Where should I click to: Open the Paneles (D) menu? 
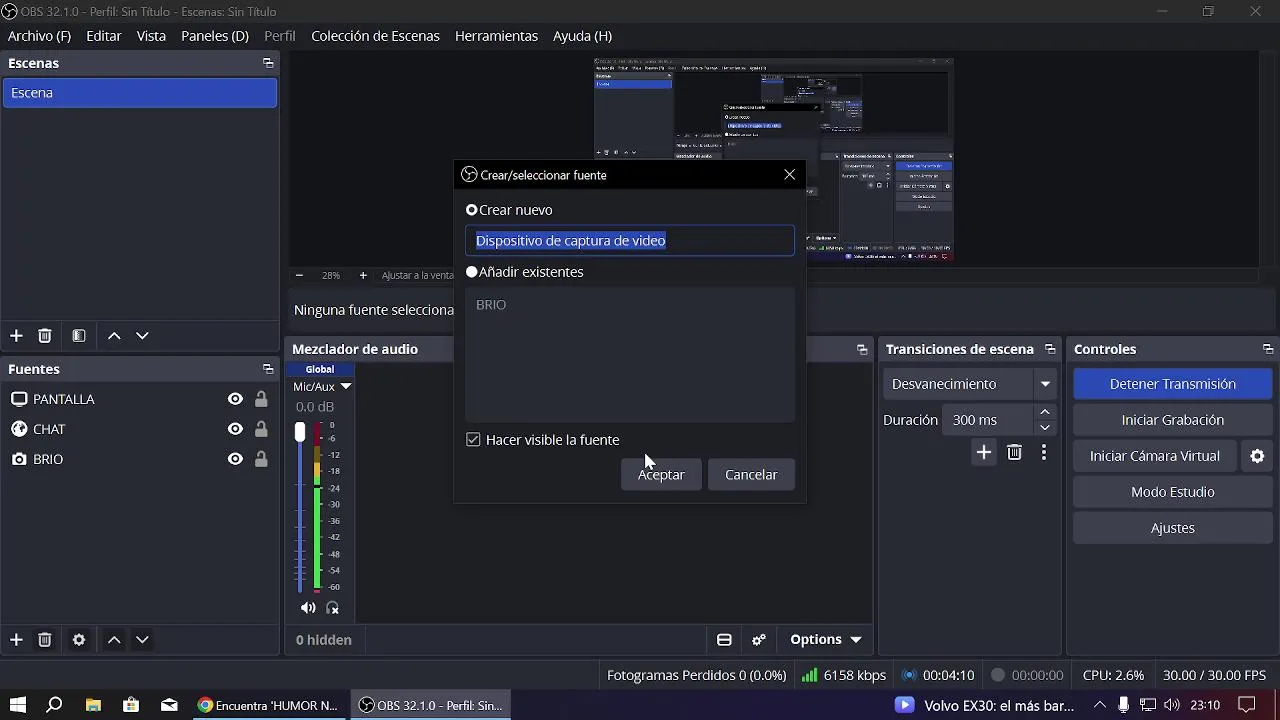[x=215, y=36]
